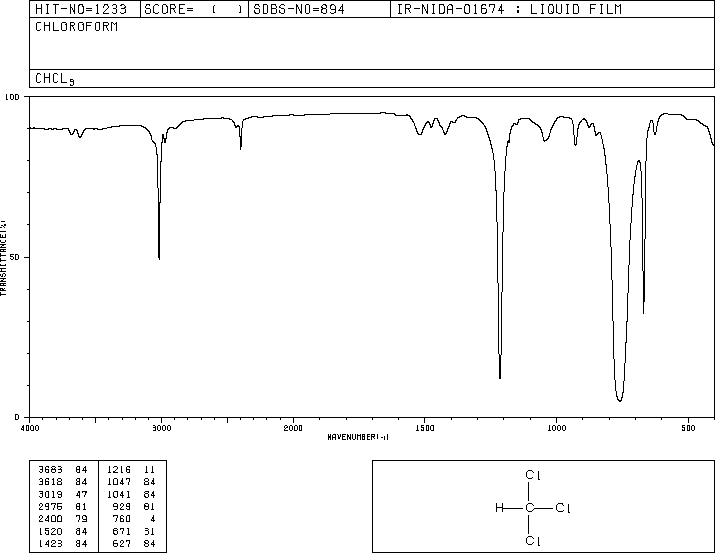Click the deepest spectrum peak bottom near 760

pyautogui.click(x=619, y=400)
